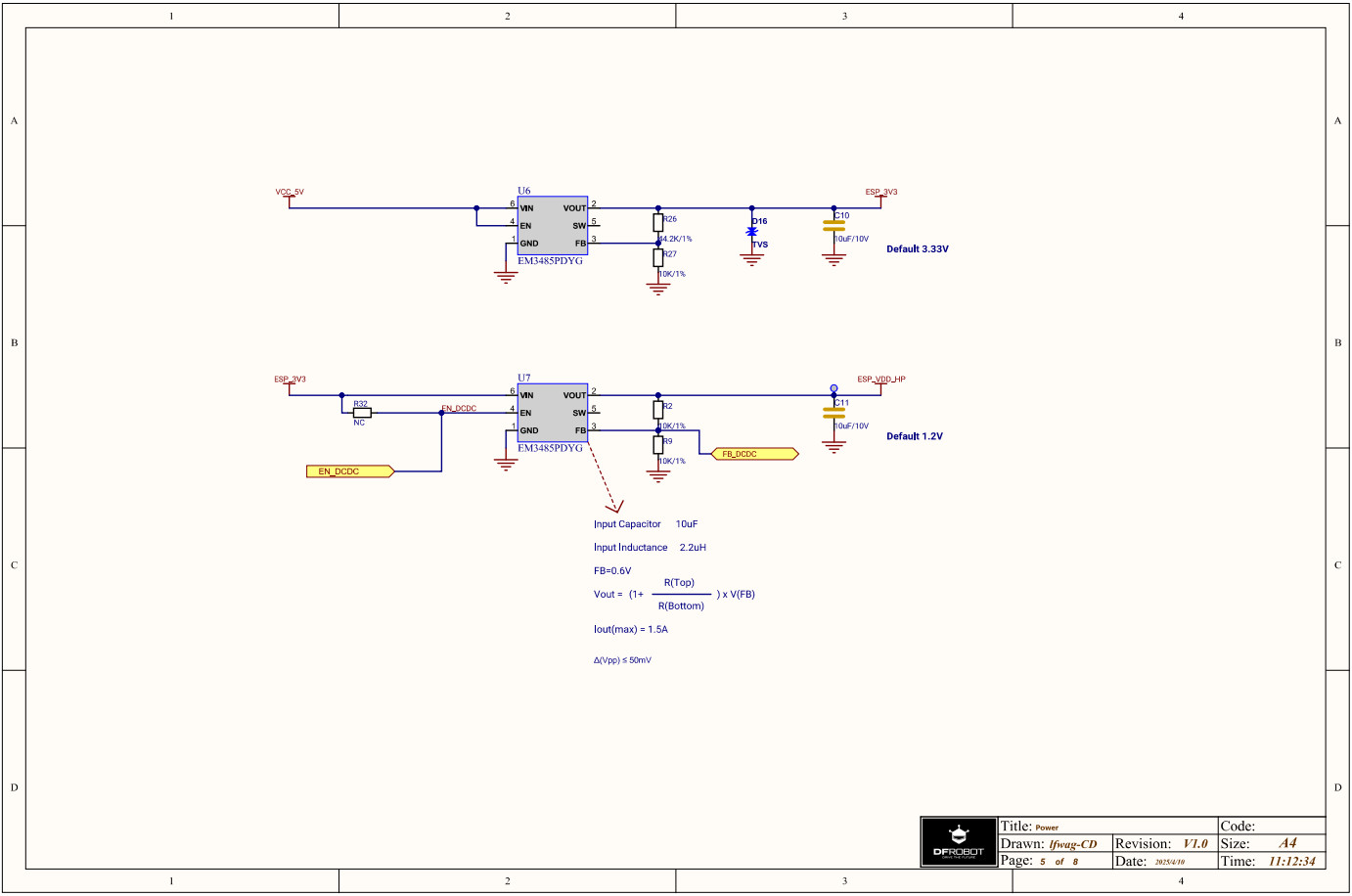Click the 'Drawn: lfwag-CD' field

click(x=1056, y=843)
